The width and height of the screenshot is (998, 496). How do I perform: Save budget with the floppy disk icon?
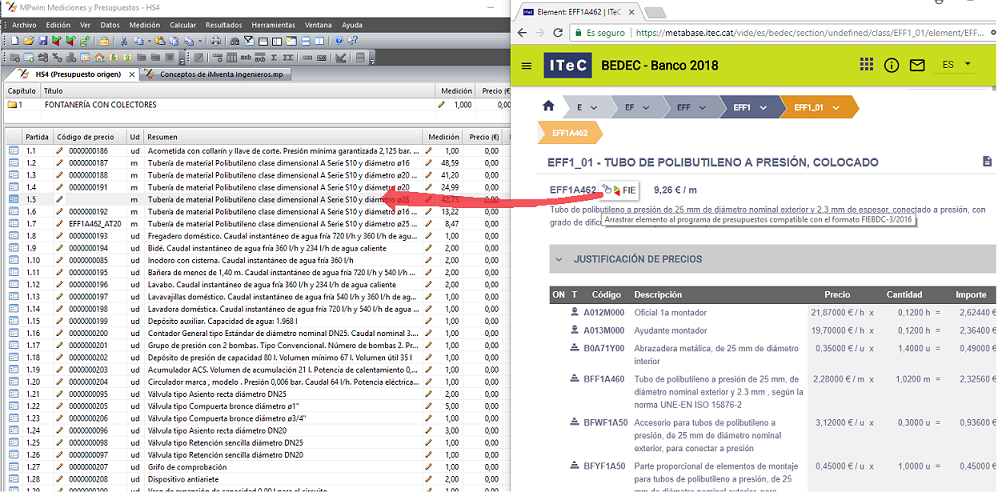click(43, 41)
